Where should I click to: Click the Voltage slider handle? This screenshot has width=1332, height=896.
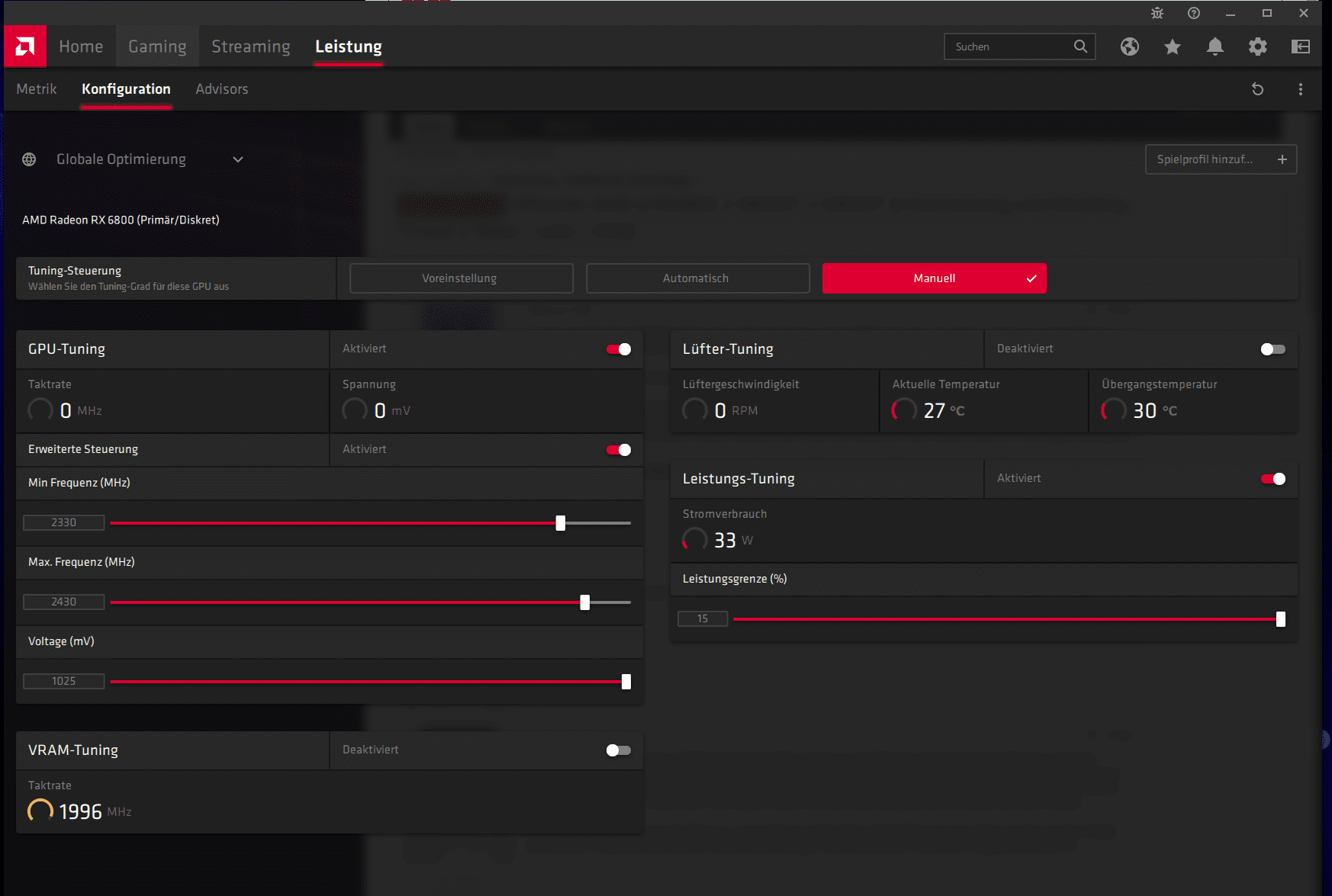pyautogui.click(x=626, y=682)
